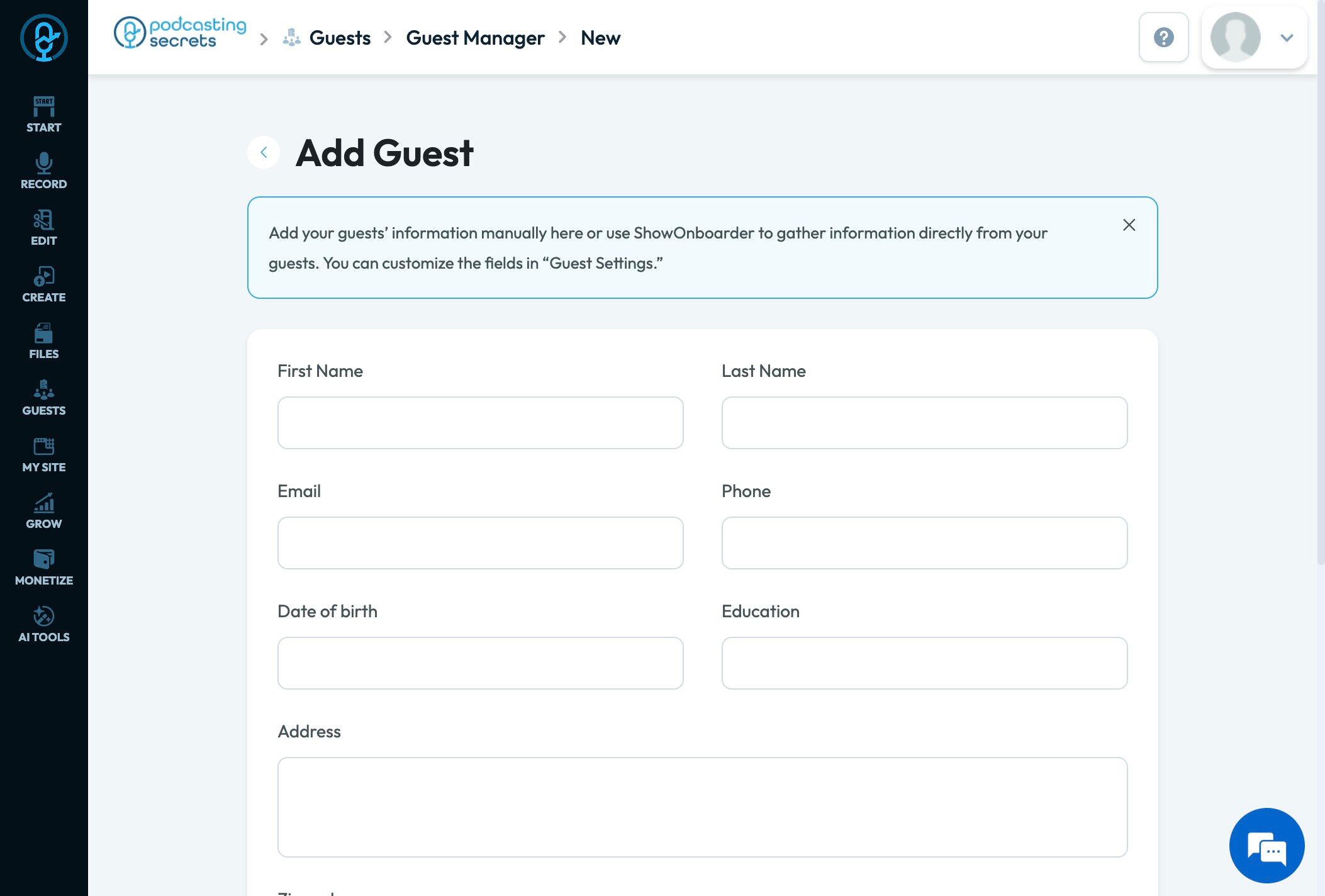Open the FILES sidebar section

(x=43, y=341)
